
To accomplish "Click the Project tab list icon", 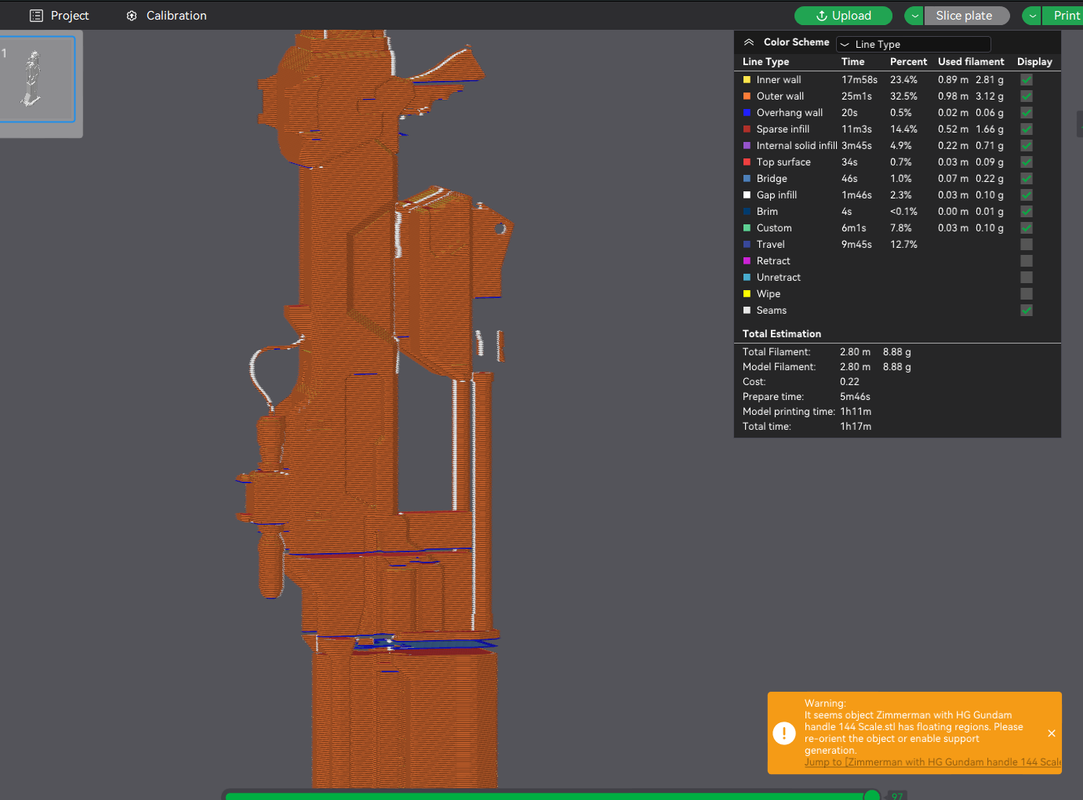I will [x=36, y=15].
